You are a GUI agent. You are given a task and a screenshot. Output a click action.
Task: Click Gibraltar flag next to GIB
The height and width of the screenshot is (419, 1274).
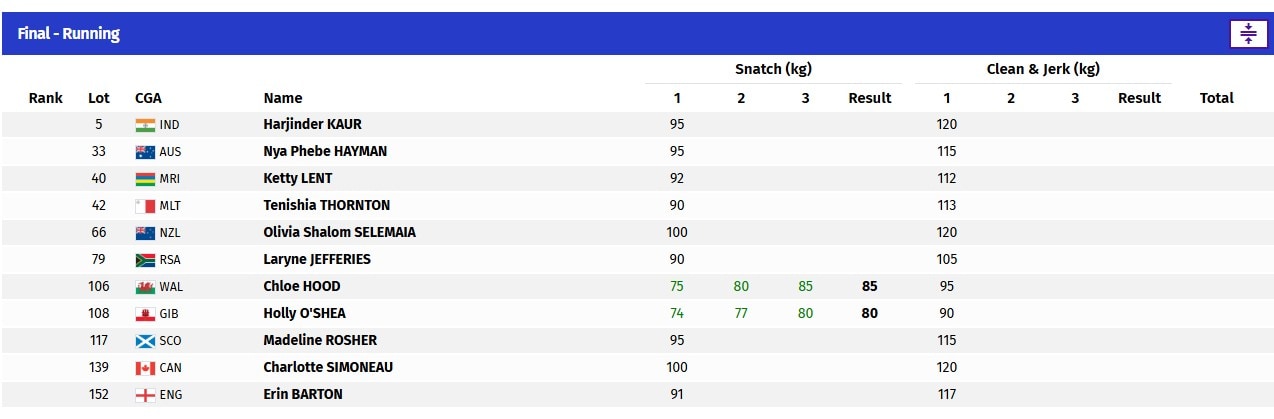point(145,314)
